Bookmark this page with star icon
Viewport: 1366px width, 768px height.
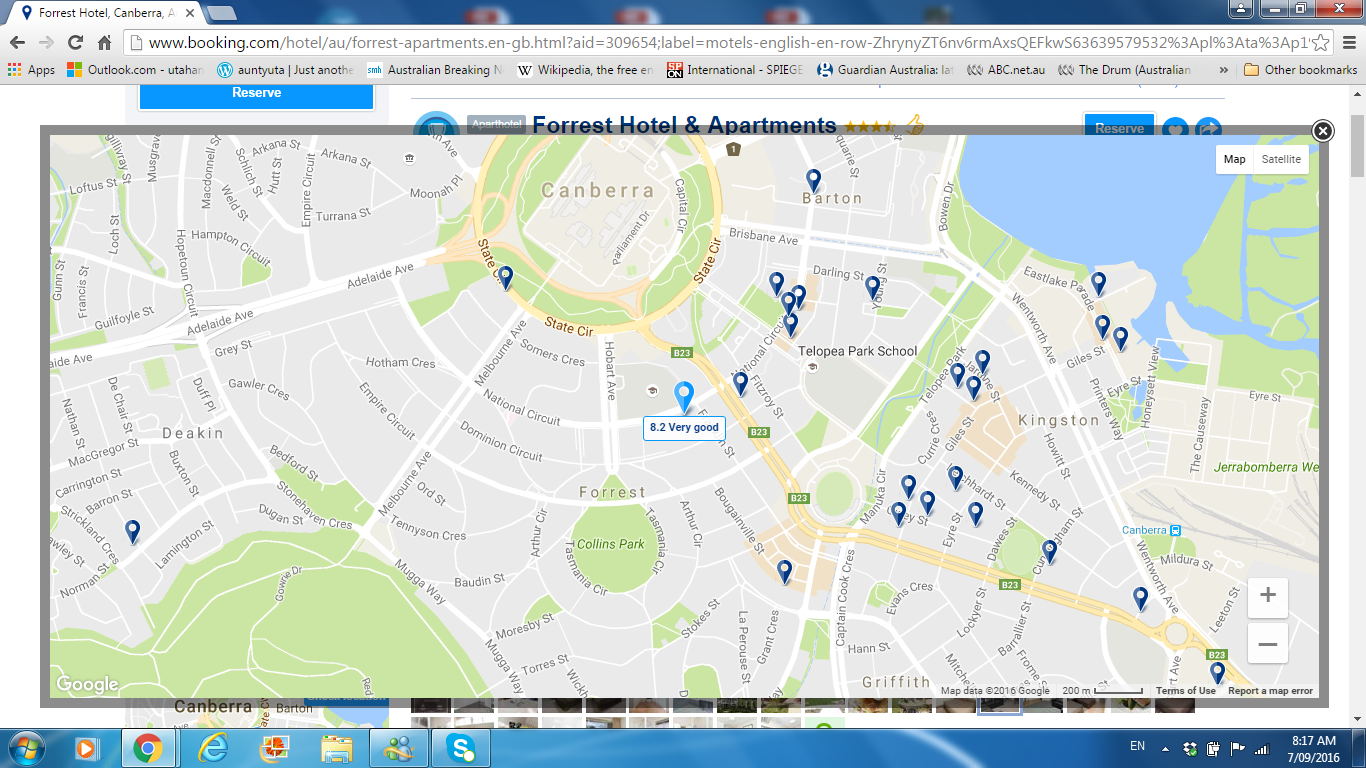[x=1321, y=43]
